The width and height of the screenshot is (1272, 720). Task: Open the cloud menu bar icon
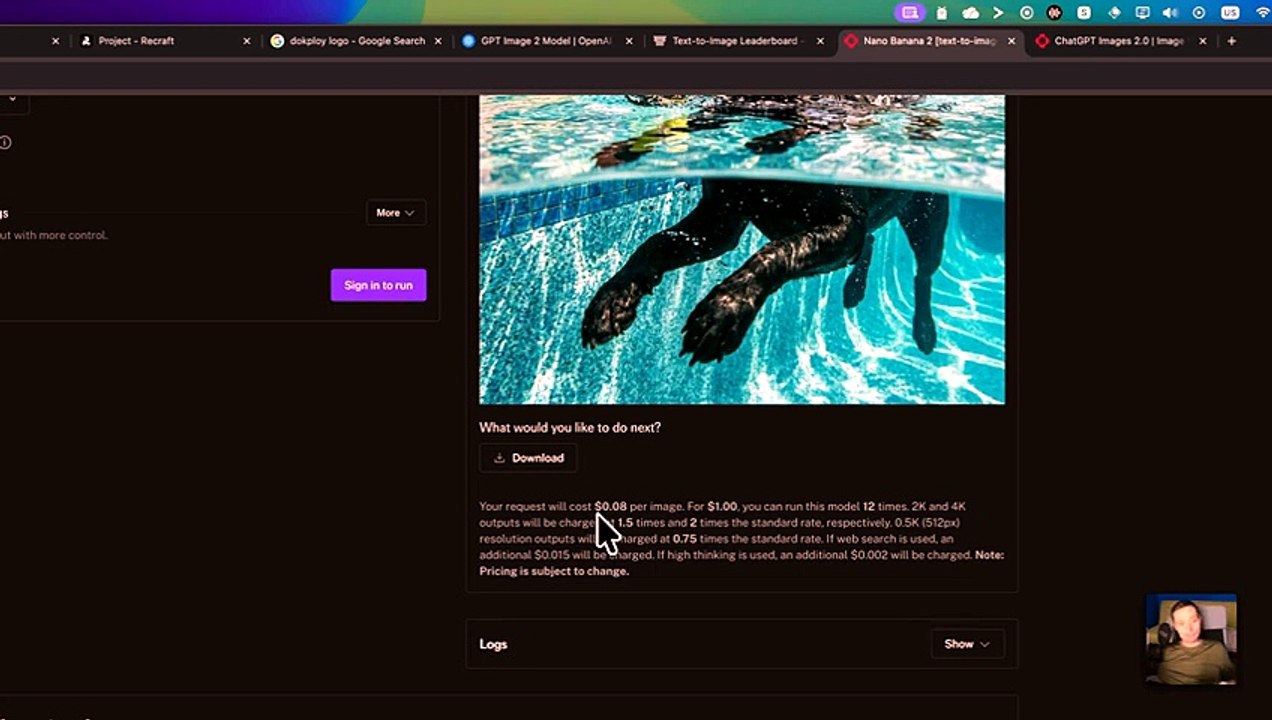(x=970, y=13)
